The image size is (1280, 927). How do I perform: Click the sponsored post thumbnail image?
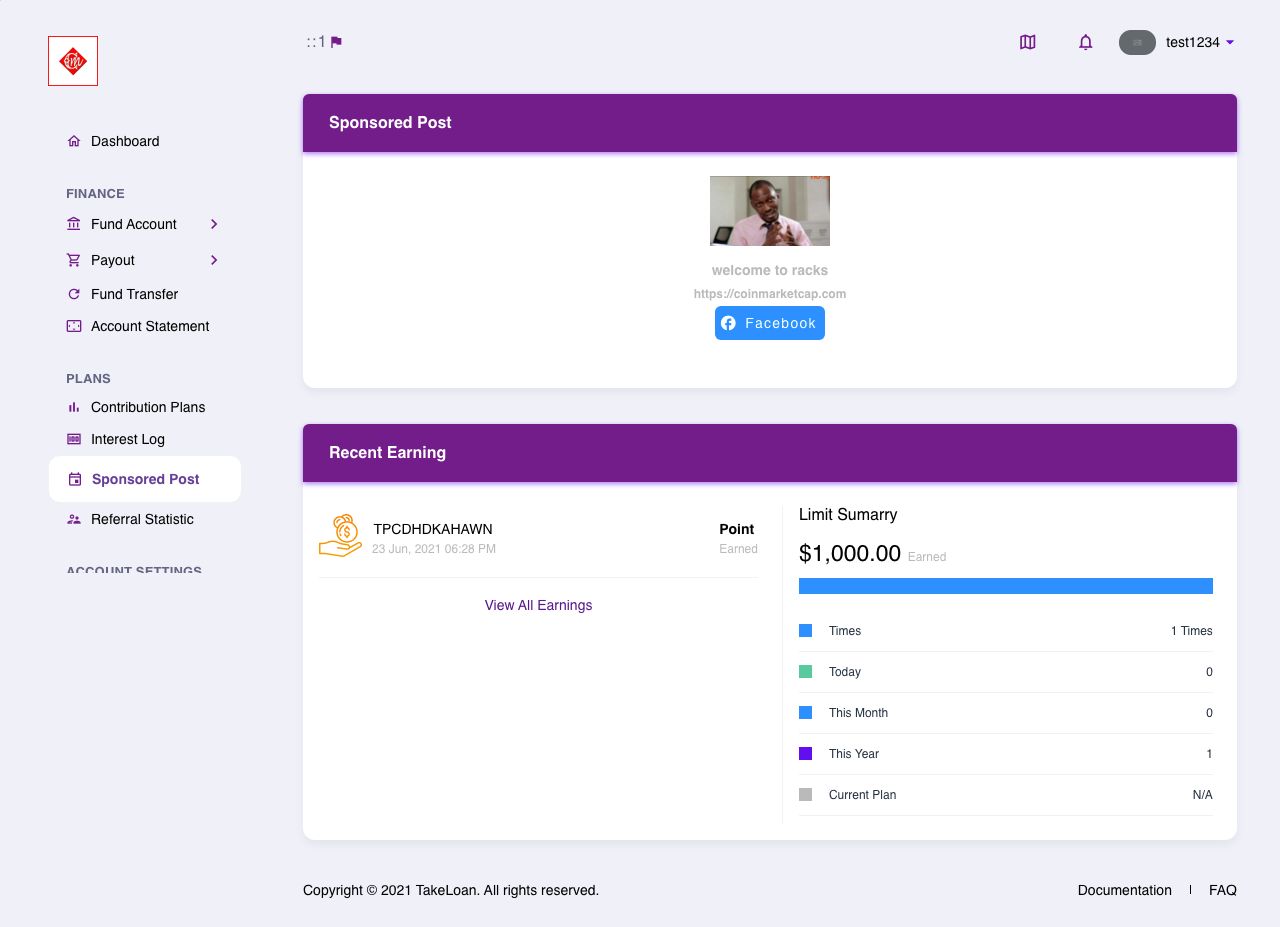769,211
